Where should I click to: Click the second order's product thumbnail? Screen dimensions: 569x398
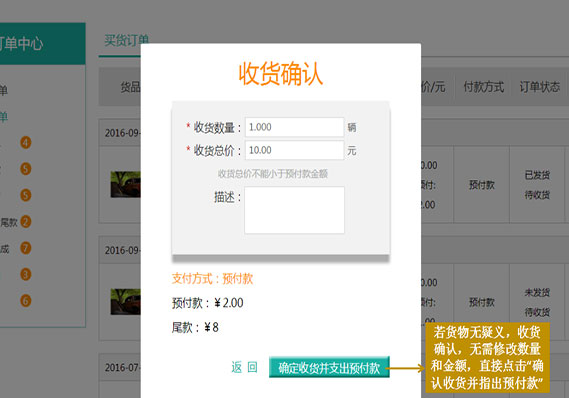tap(126, 301)
